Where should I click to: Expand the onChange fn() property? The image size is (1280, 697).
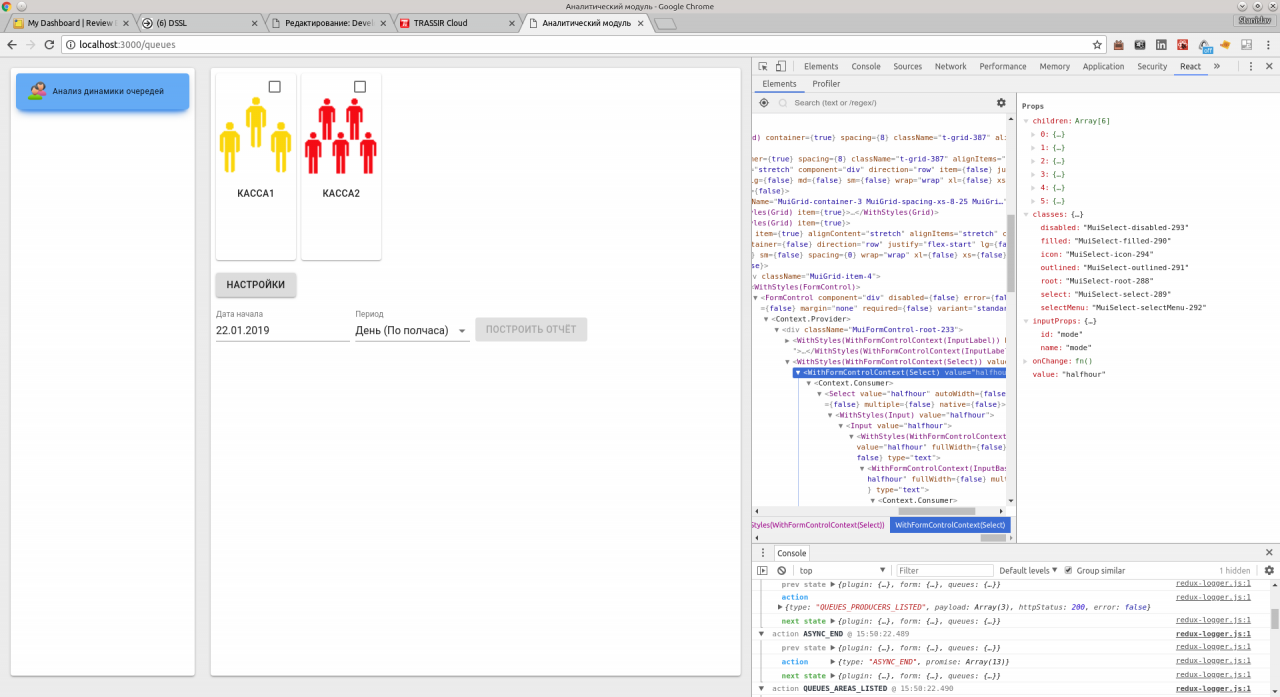(x=1025, y=361)
